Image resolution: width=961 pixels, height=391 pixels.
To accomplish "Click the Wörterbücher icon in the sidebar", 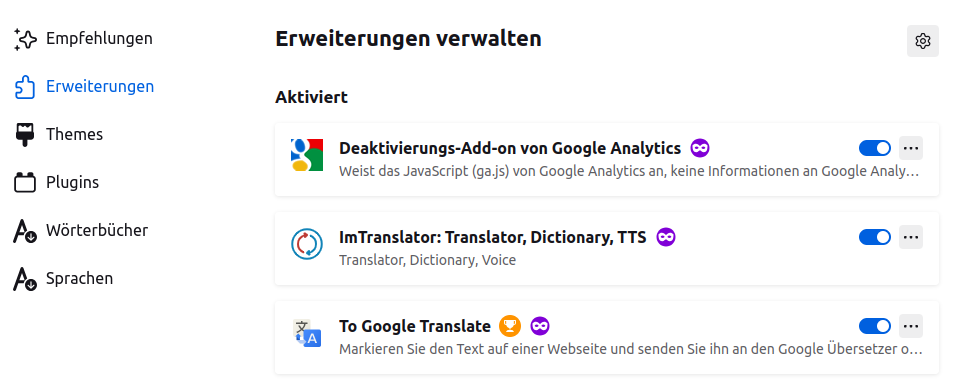I will pos(25,230).
